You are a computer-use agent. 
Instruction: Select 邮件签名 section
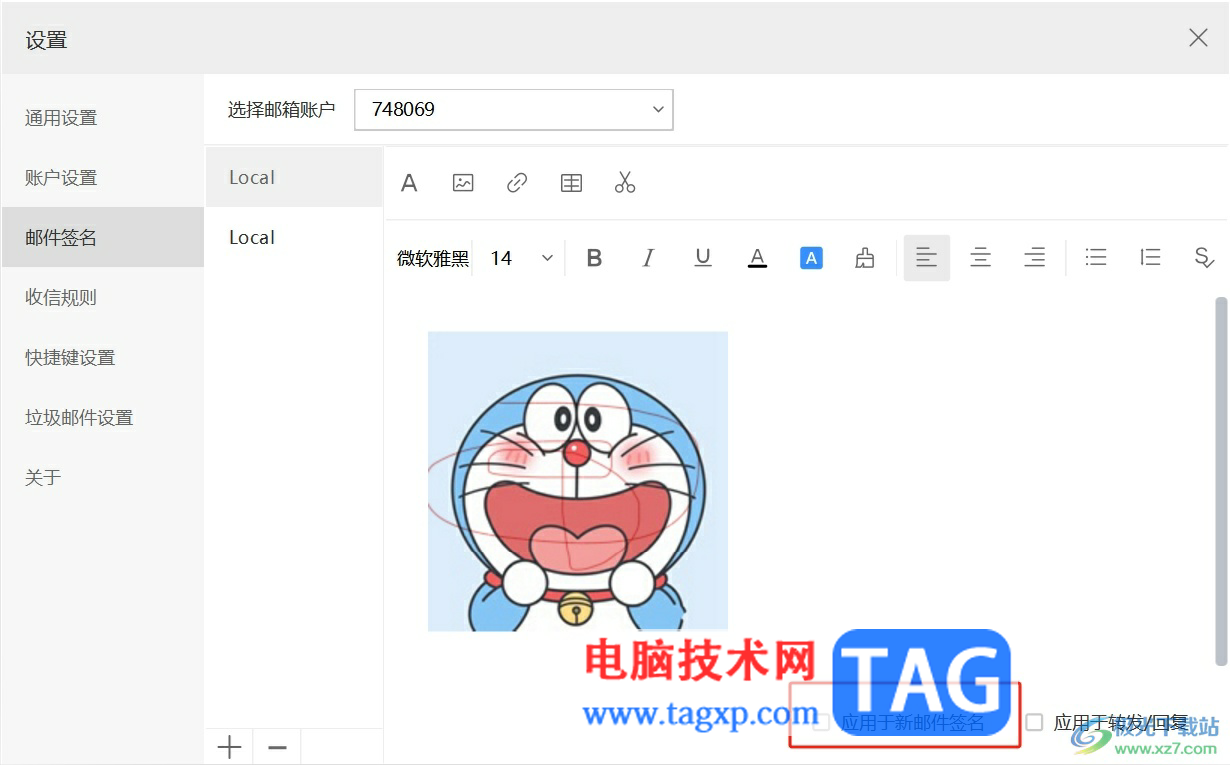pos(103,238)
